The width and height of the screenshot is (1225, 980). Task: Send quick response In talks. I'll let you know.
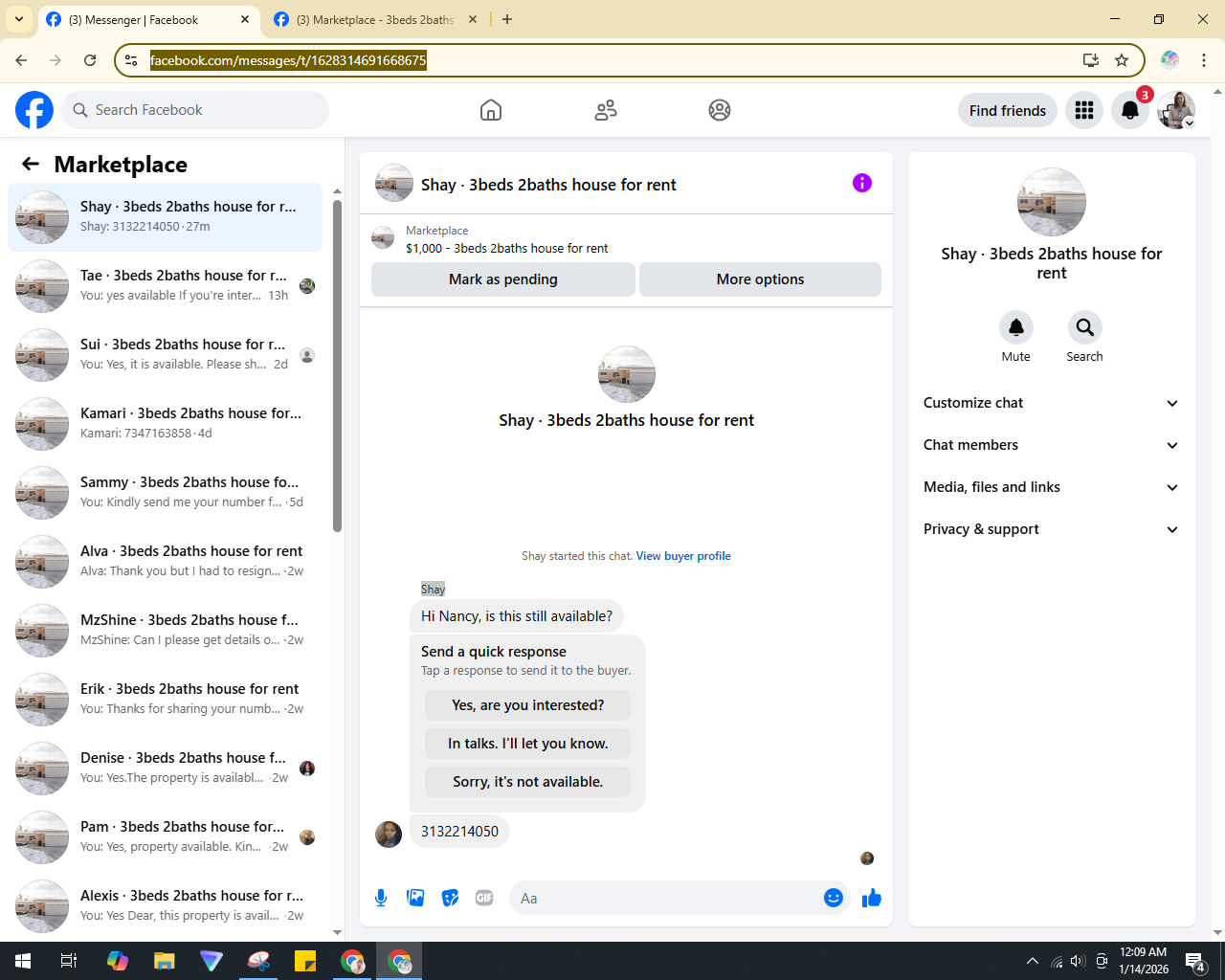[528, 744]
